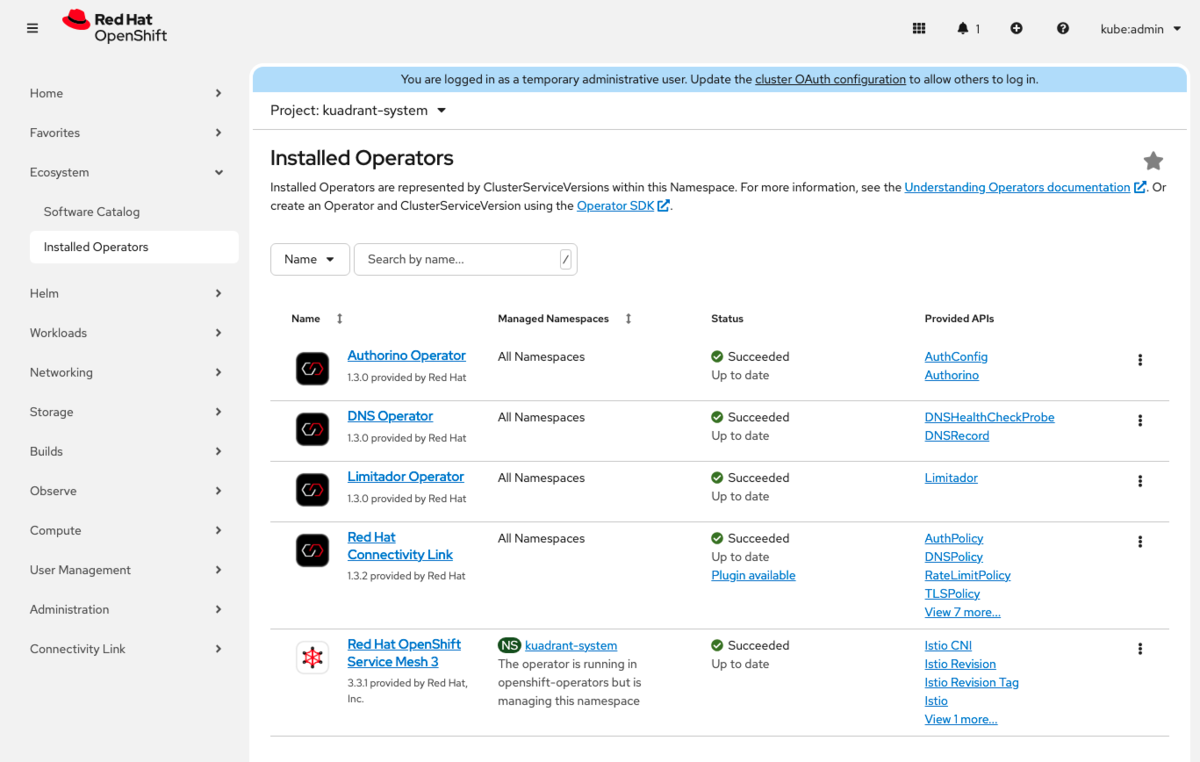Expand the Observe navigation section
Screen dimensions: 1200x762
127,491
